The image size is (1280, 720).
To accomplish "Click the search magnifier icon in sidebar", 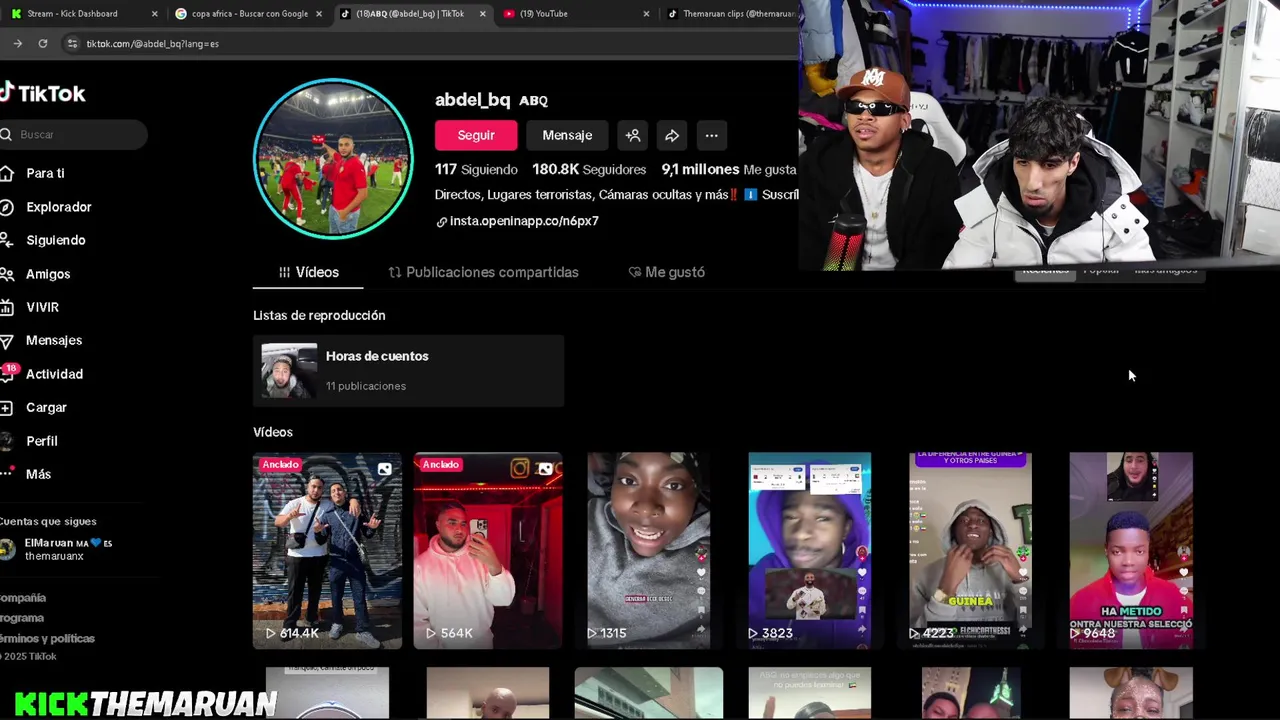I will point(6,134).
